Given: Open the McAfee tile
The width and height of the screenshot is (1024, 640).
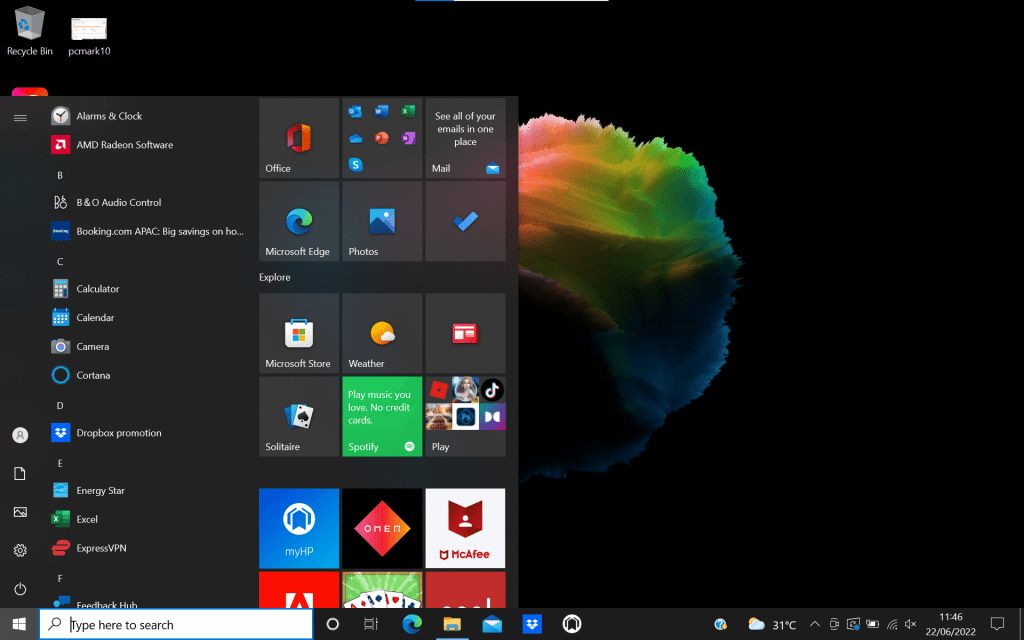Looking at the screenshot, I should (x=465, y=528).
